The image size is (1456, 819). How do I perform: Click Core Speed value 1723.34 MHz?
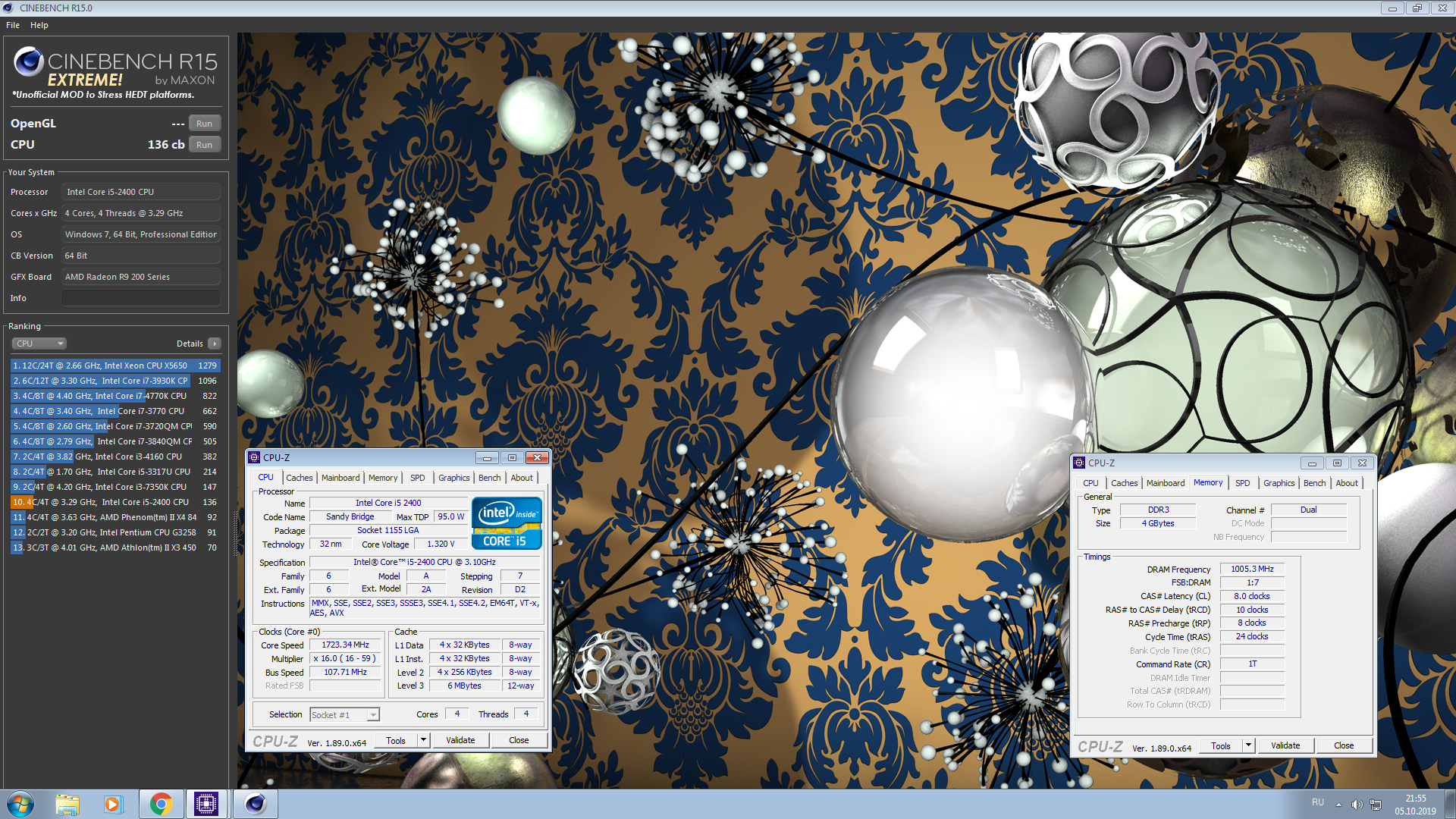tap(345, 645)
